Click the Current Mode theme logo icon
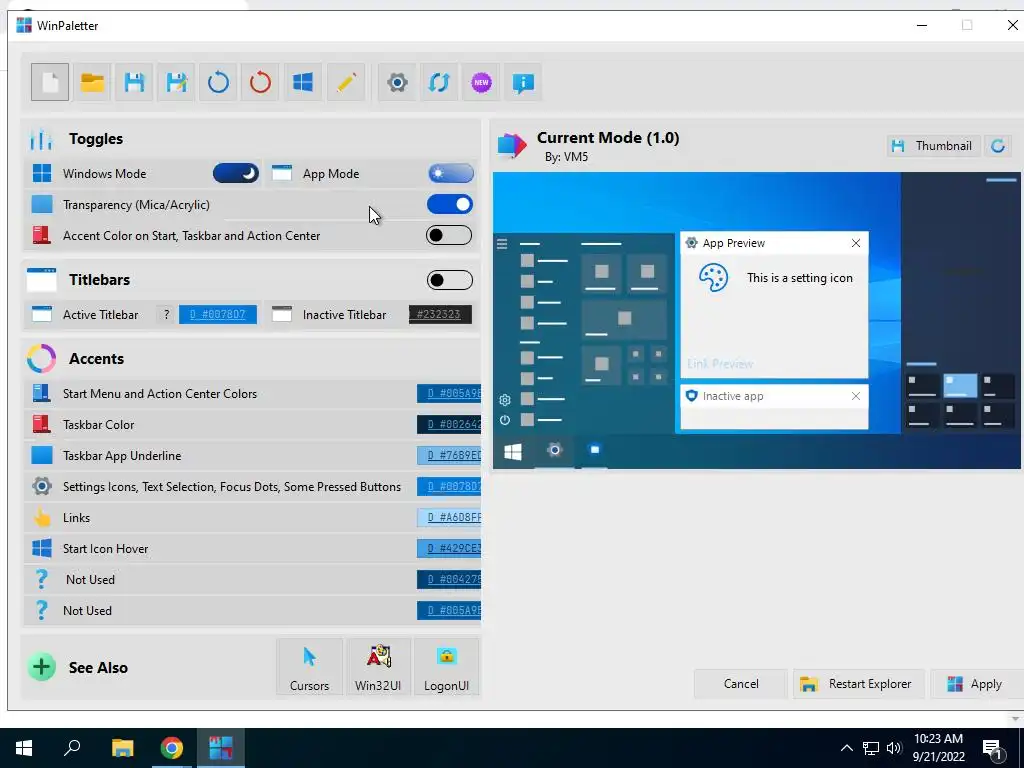Screen dimensions: 1024x768 [x=512, y=144]
